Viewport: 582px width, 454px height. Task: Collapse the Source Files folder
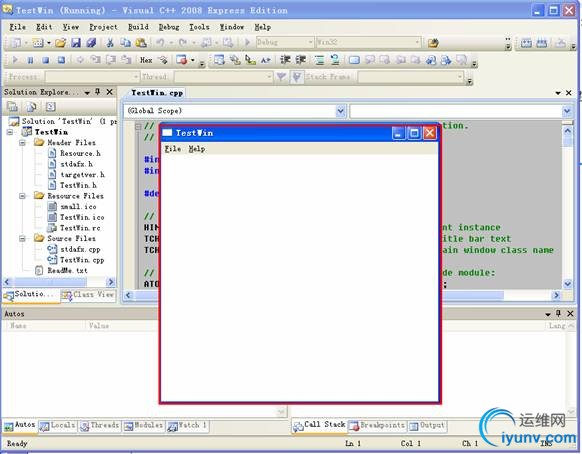click(22, 238)
